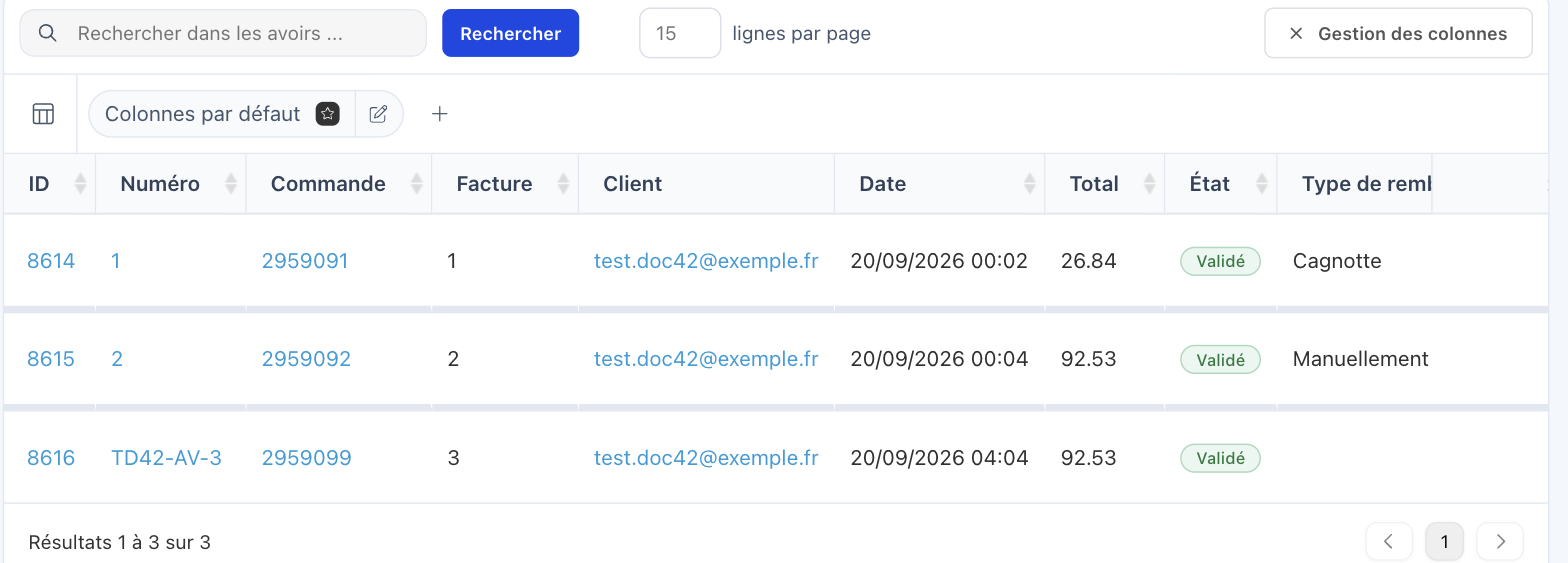This screenshot has width=1568, height=563.
Task: Click the Validé badge in row 8614
Action: (x=1220, y=261)
